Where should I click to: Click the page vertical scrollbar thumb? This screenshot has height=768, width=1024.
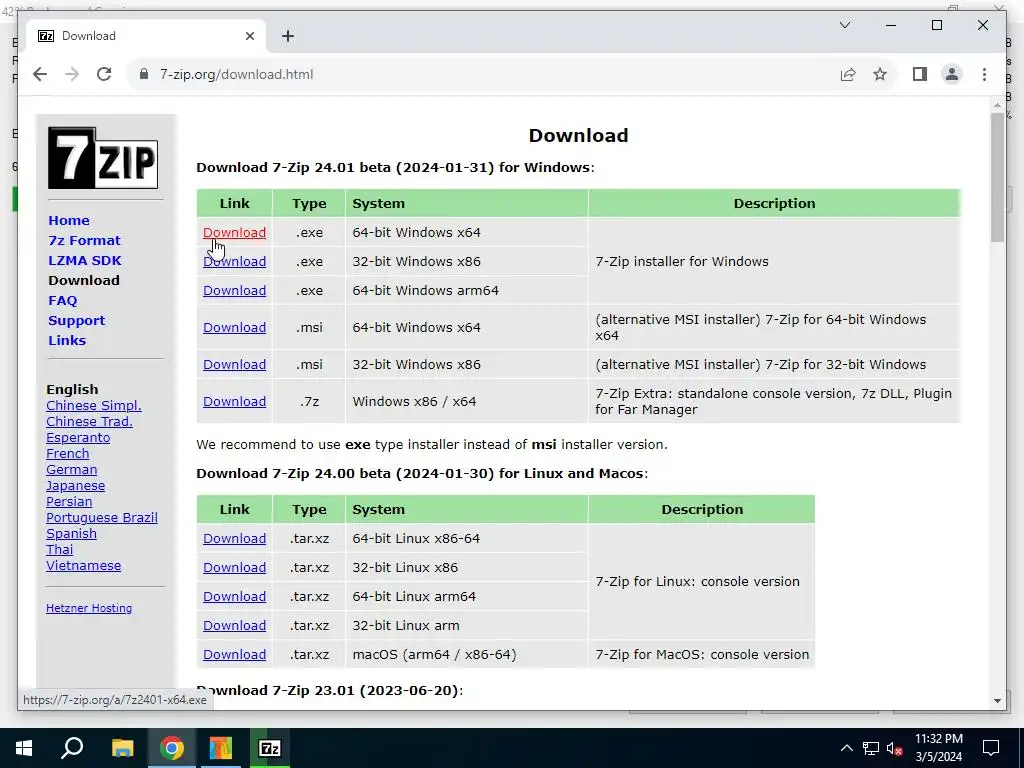pos(997,177)
